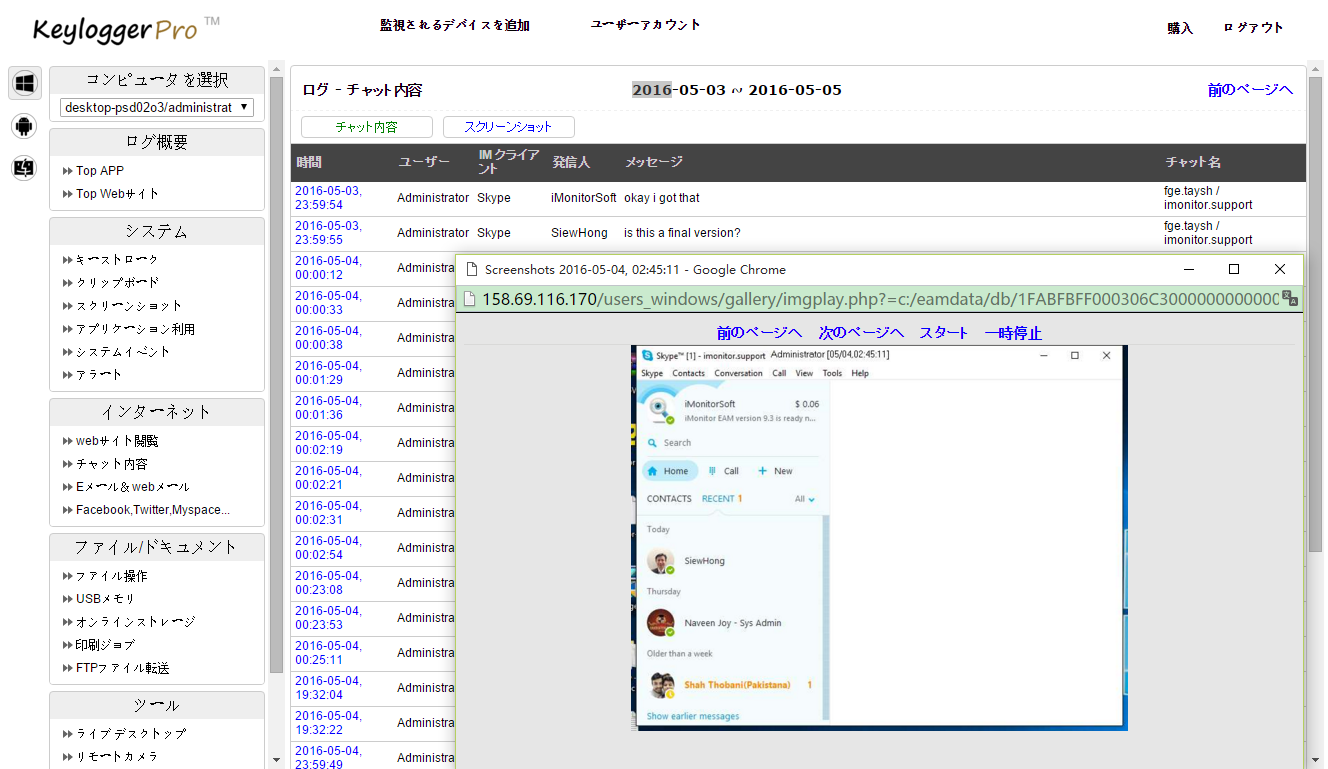Viewport: 1328px width, 769px height.
Task: Select the Android platform icon
Action: tap(25, 126)
